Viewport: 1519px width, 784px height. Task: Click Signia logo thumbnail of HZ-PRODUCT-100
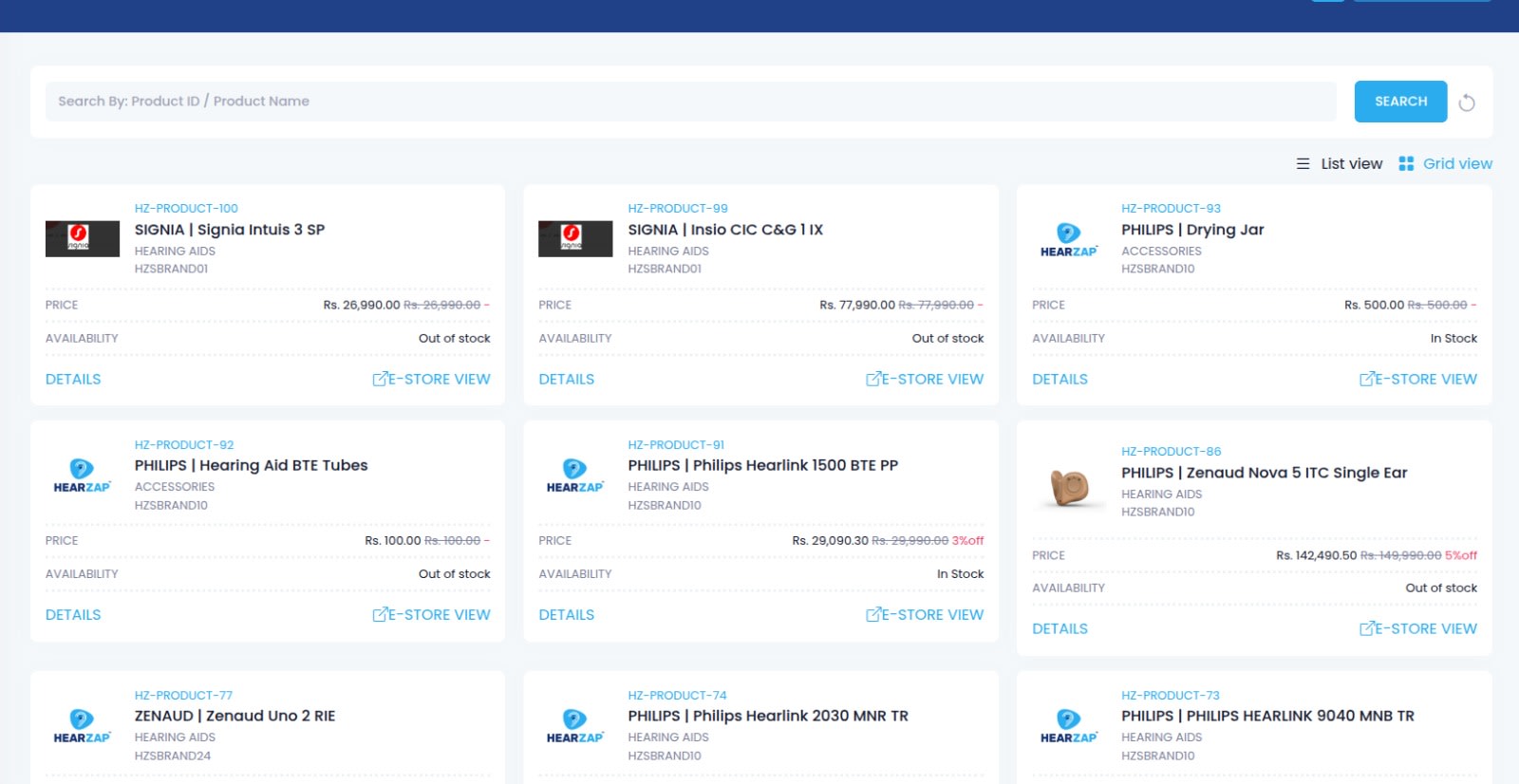click(83, 238)
